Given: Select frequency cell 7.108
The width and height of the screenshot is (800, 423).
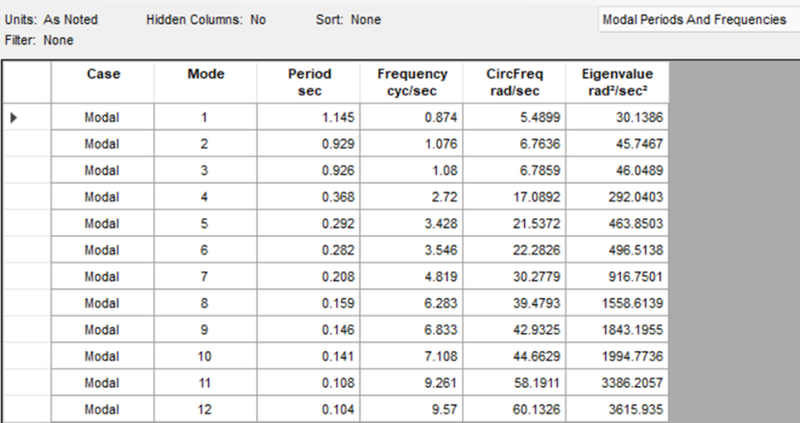Looking at the screenshot, I should tap(412, 356).
